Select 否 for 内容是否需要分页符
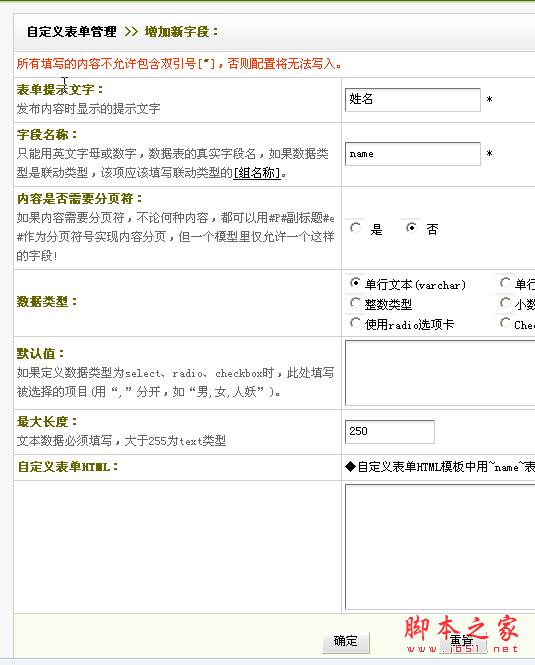The height and width of the screenshot is (665, 535). [411, 228]
